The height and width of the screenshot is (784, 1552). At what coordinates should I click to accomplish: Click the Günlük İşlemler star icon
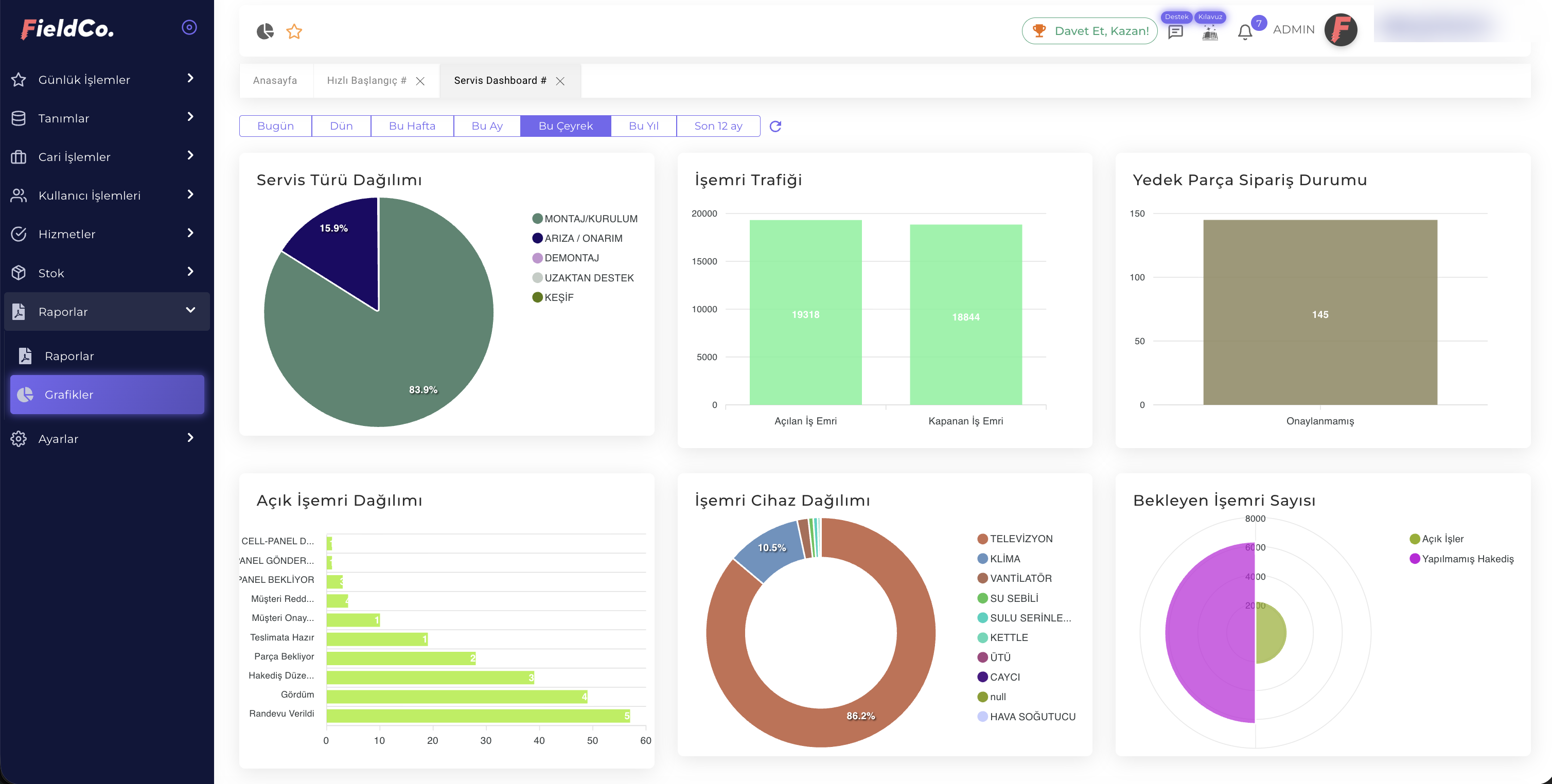coord(19,80)
